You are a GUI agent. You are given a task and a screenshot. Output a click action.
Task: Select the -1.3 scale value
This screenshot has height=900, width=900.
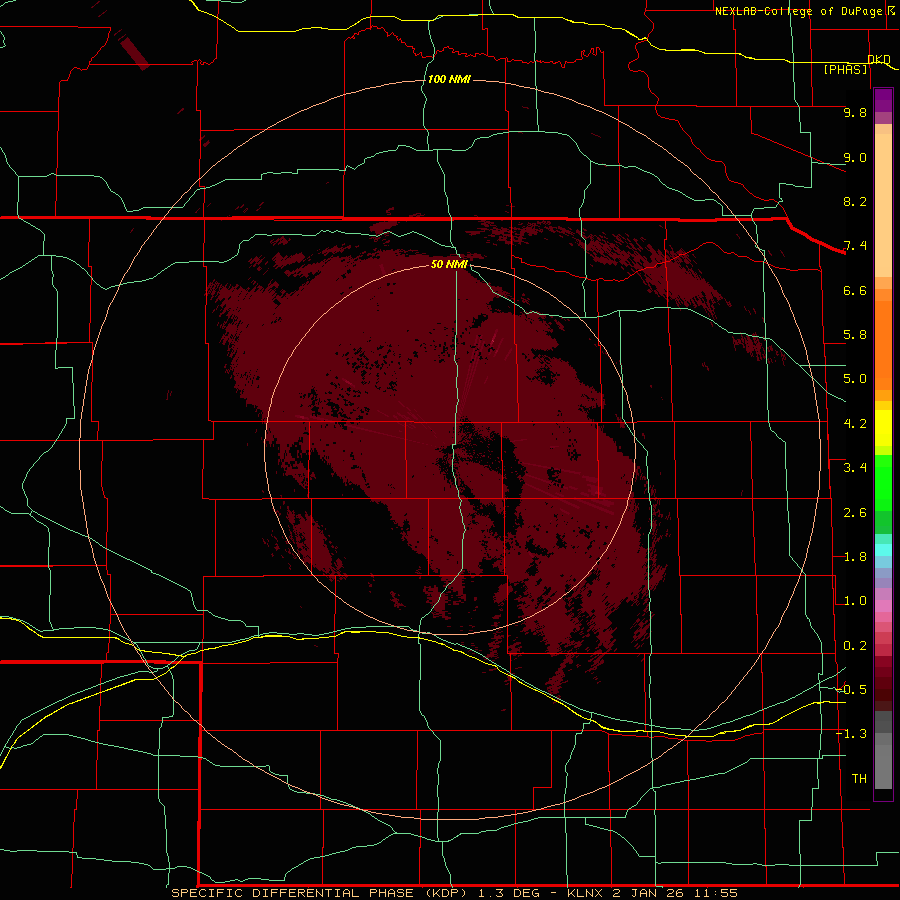pos(851,734)
